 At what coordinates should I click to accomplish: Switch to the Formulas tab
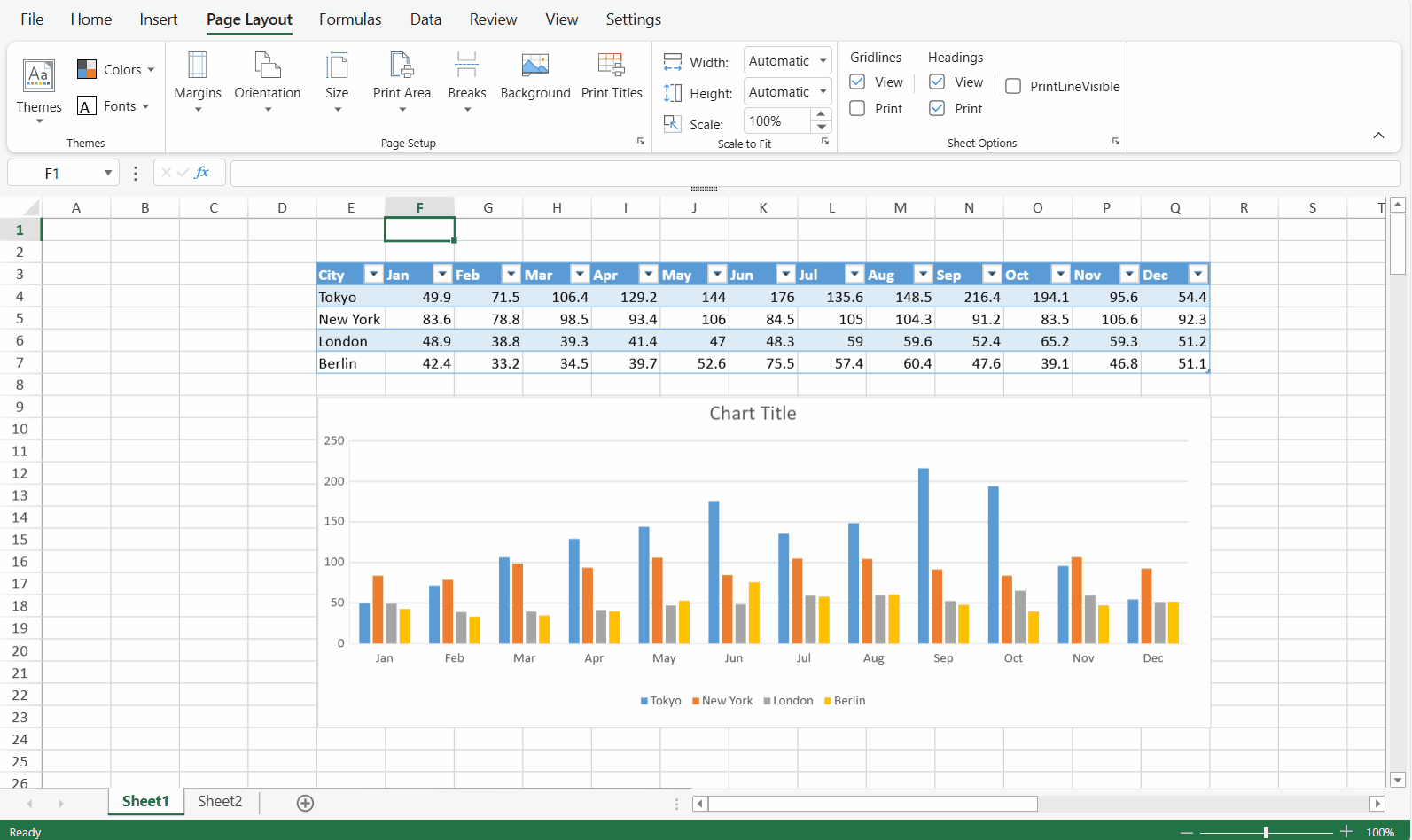(350, 19)
